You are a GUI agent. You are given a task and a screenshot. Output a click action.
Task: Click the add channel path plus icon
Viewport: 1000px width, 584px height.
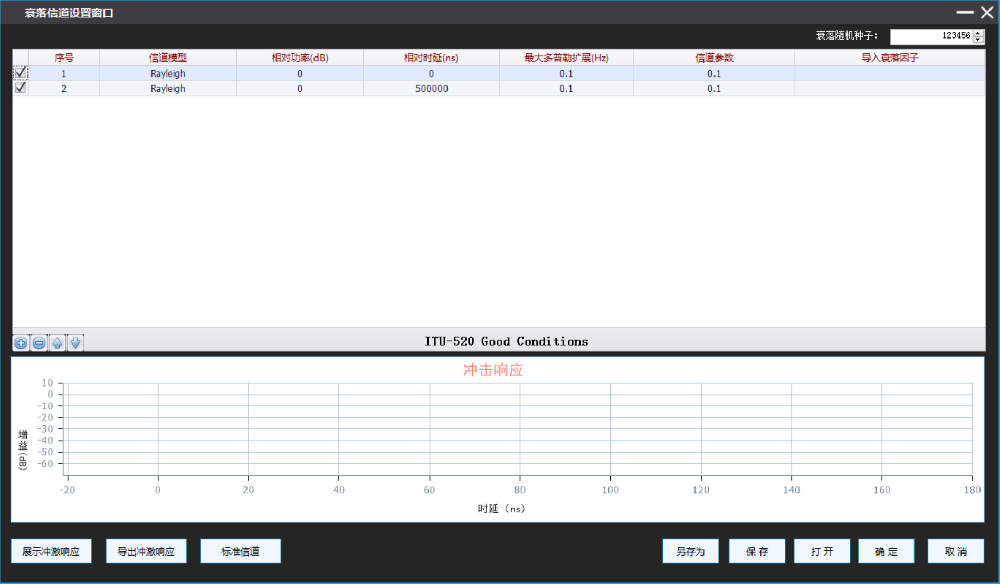21,343
